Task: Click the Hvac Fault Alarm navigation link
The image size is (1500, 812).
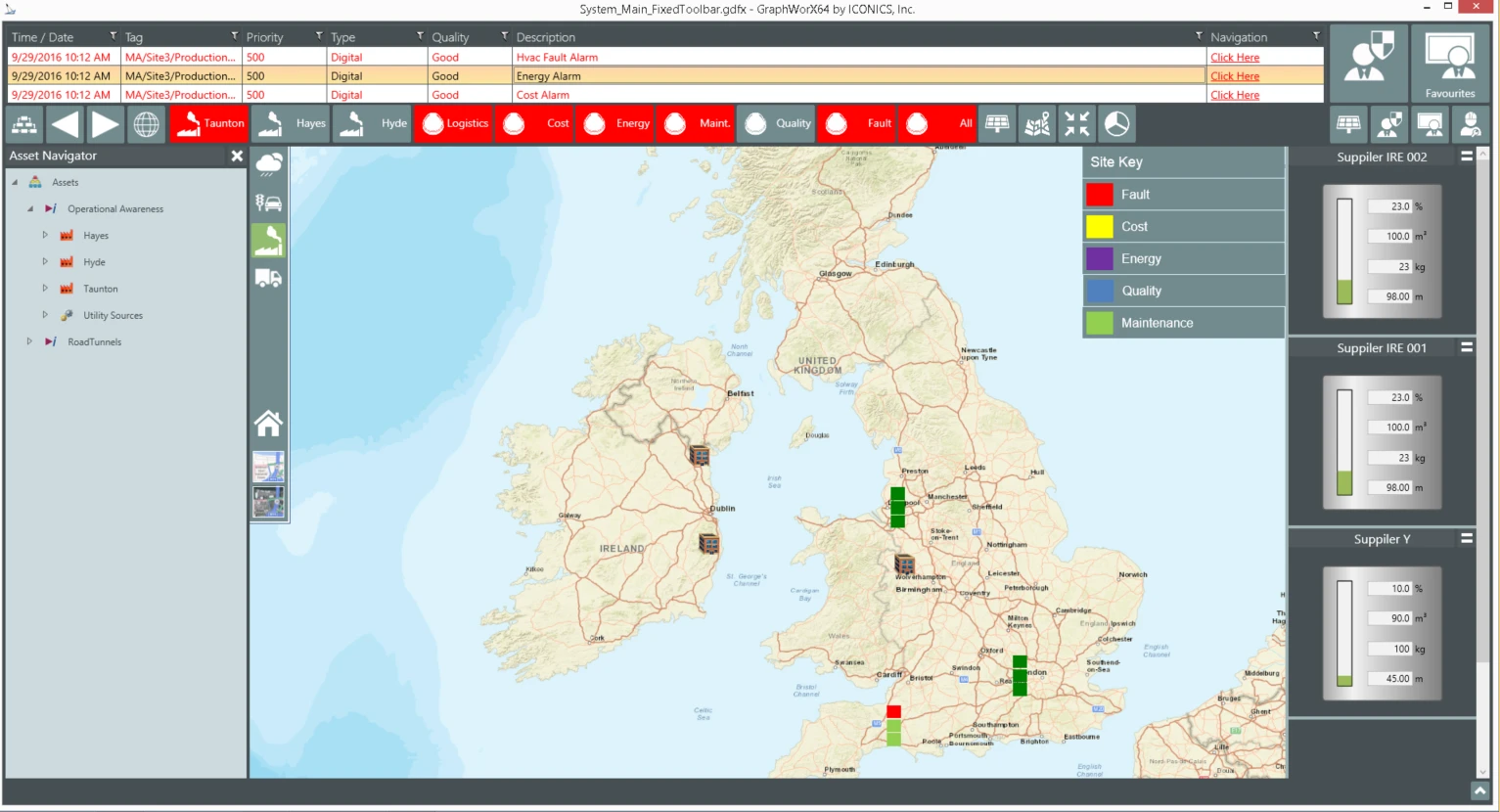Action: click(x=1234, y=58)
